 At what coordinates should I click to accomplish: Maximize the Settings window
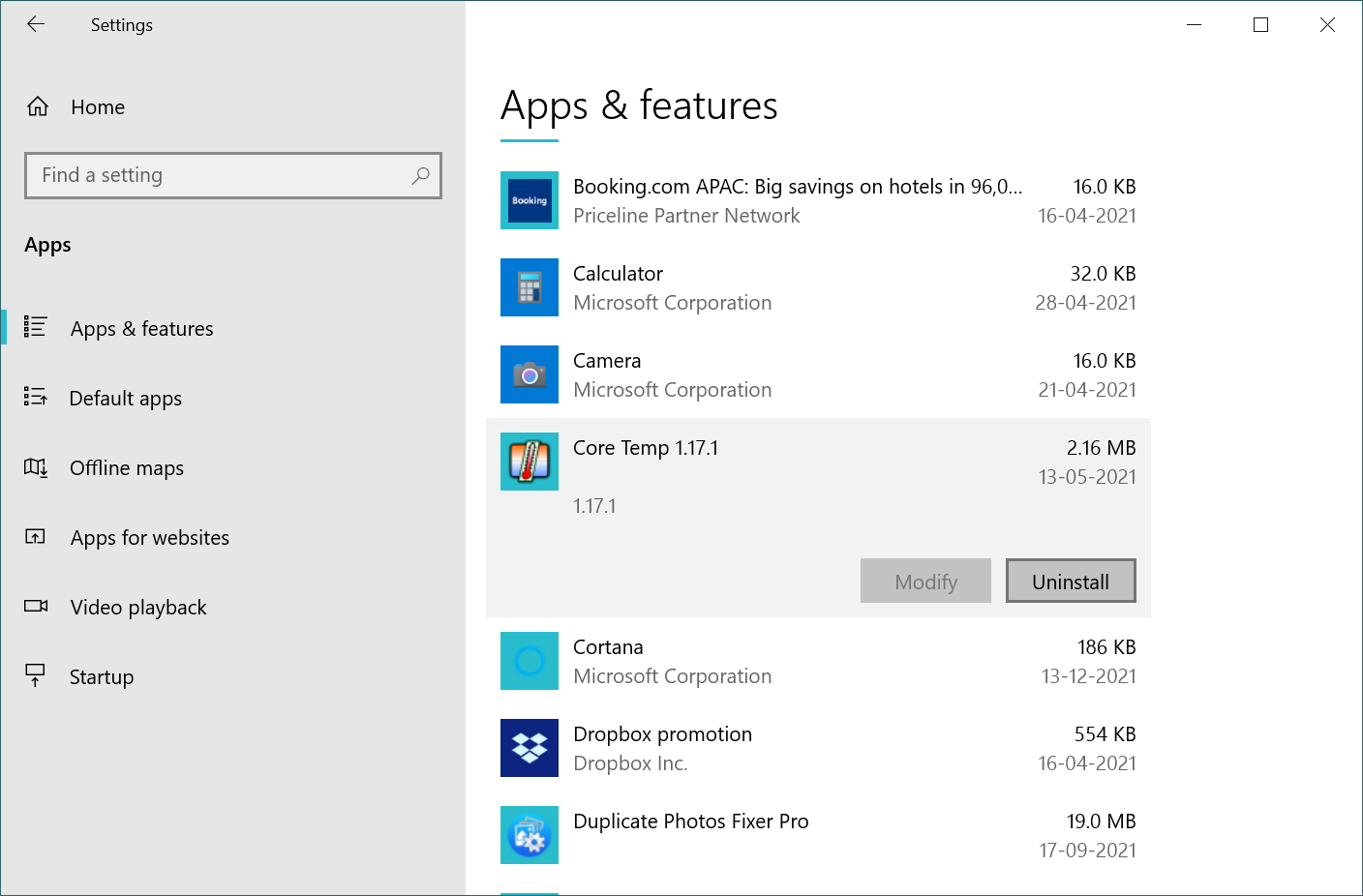click(x=1260, y=25)
